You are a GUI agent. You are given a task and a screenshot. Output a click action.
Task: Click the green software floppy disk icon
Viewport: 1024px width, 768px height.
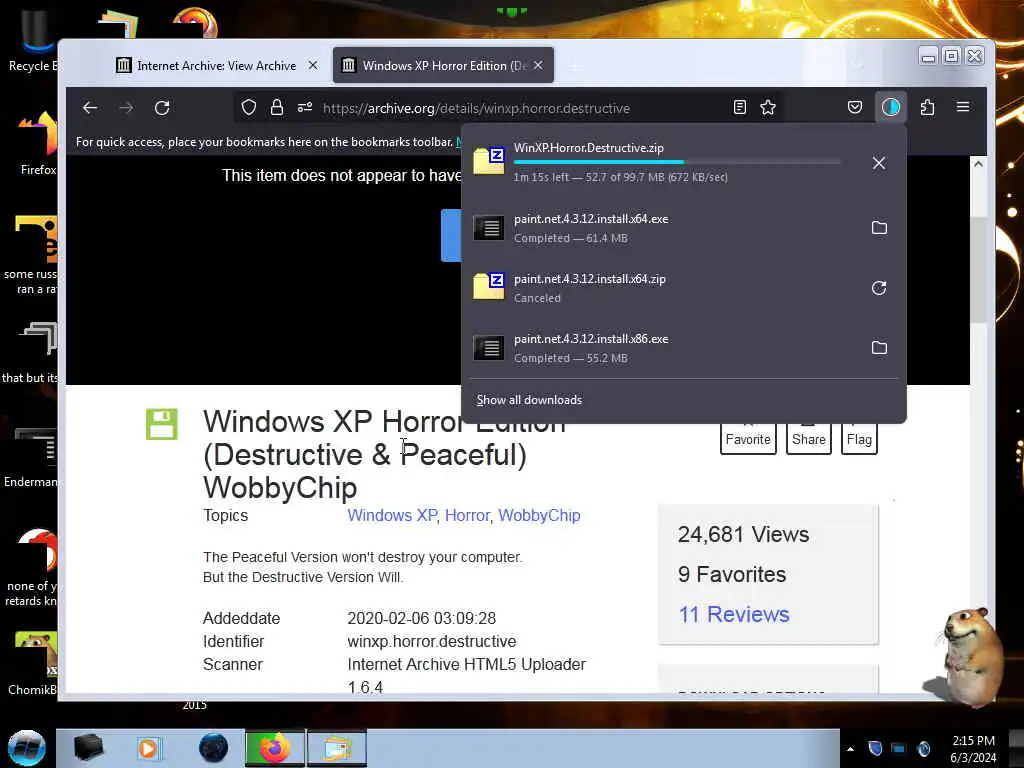pos(161,424)
